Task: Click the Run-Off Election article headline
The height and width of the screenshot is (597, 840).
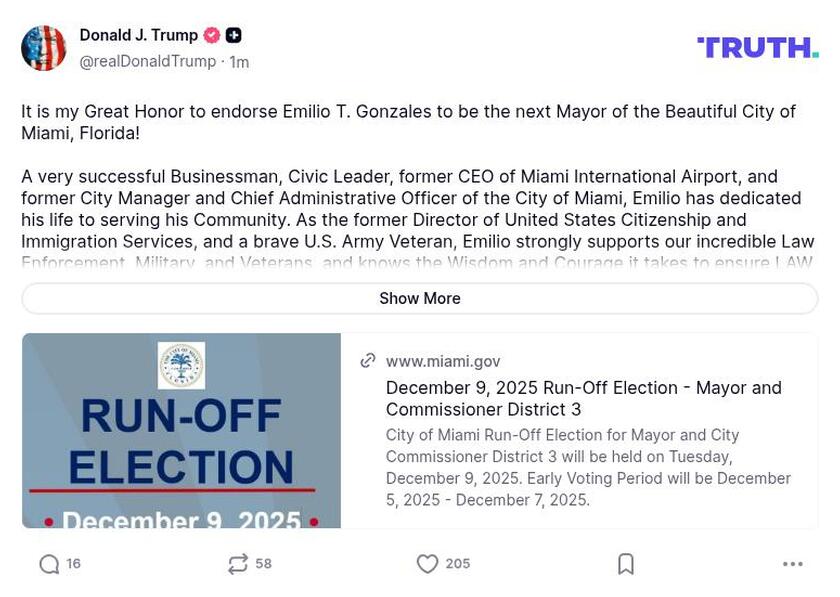Action: (x=584, y=398)
